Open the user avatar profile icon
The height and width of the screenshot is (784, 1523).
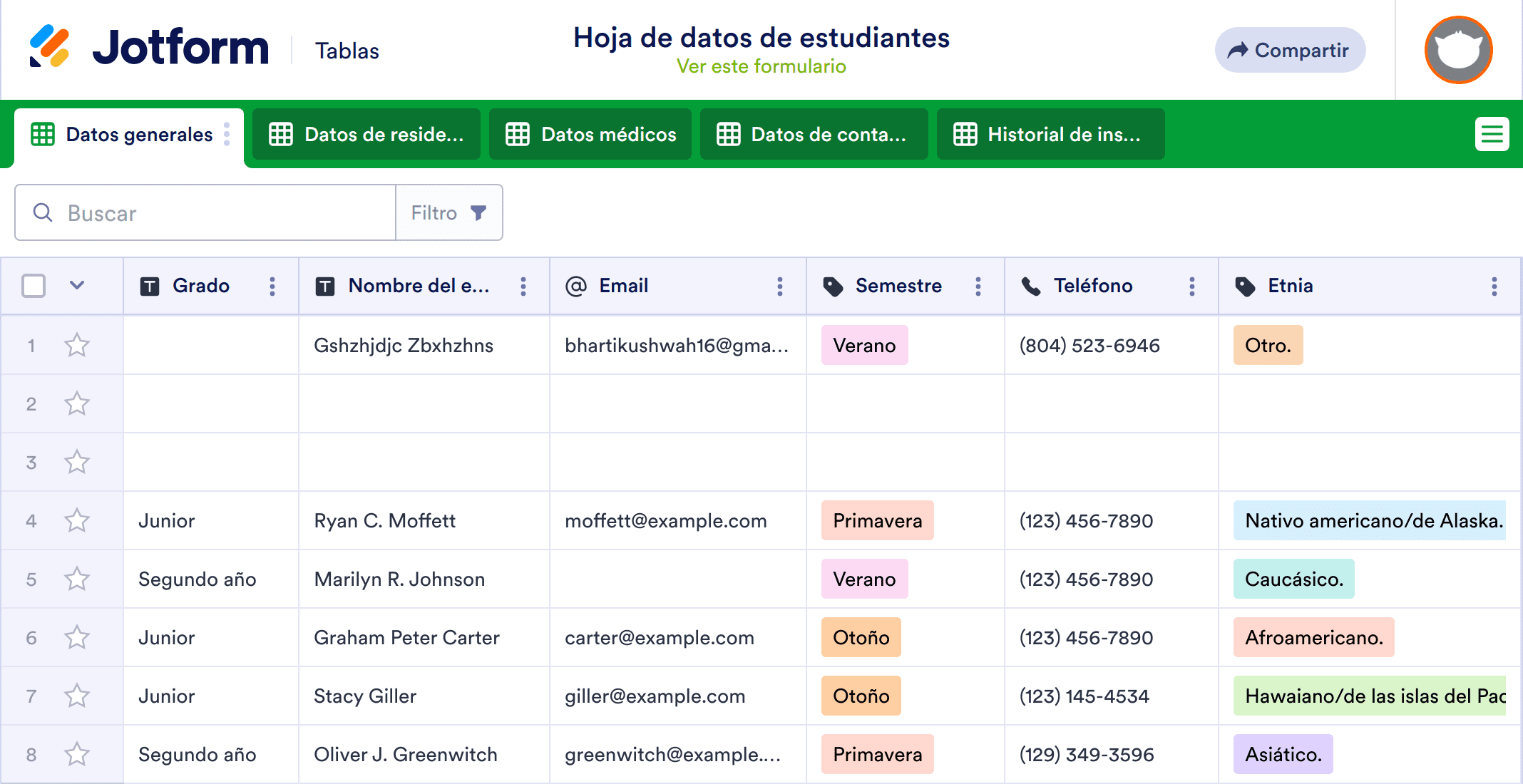pyautogui.click(x=1458, y=50)
